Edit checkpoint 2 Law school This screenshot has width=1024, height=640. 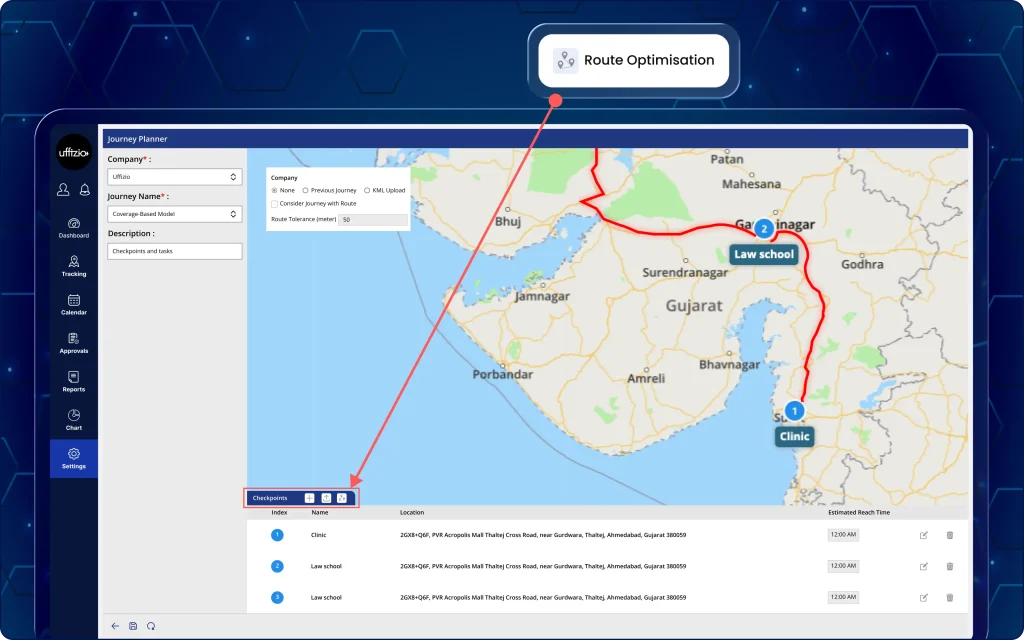pos(923,567)
